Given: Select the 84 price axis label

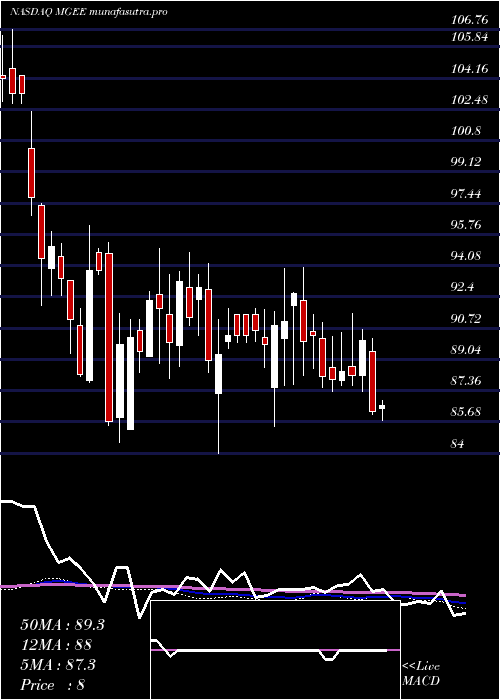Looking at the screenshot, I should 458,444.
